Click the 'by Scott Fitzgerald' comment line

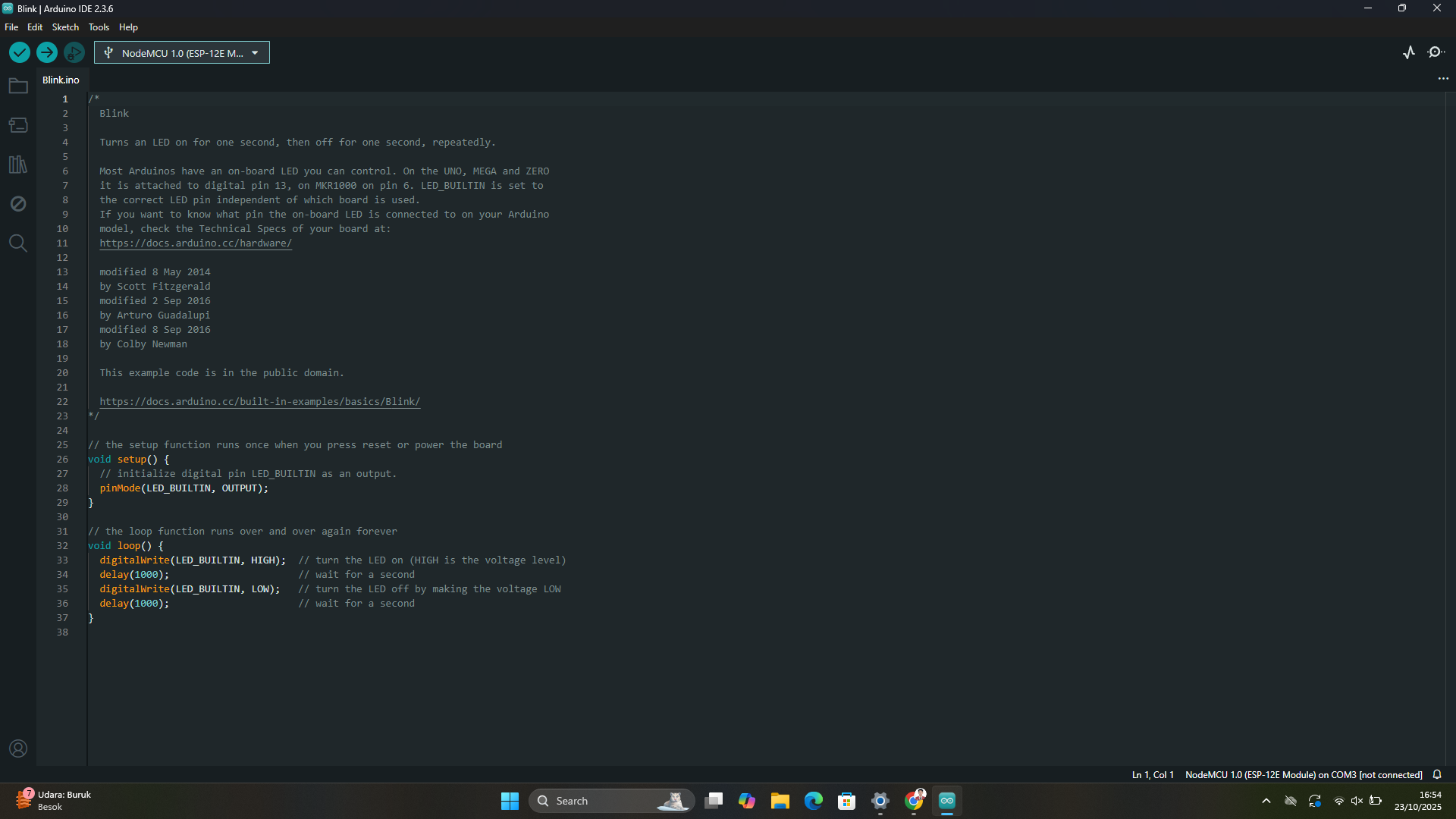pos(155,287)
